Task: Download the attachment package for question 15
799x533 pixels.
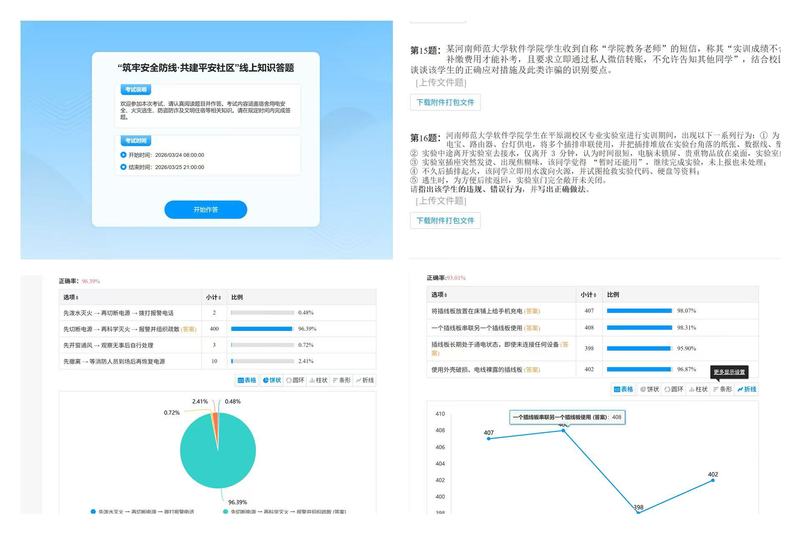Action: (x=446, y=102)
